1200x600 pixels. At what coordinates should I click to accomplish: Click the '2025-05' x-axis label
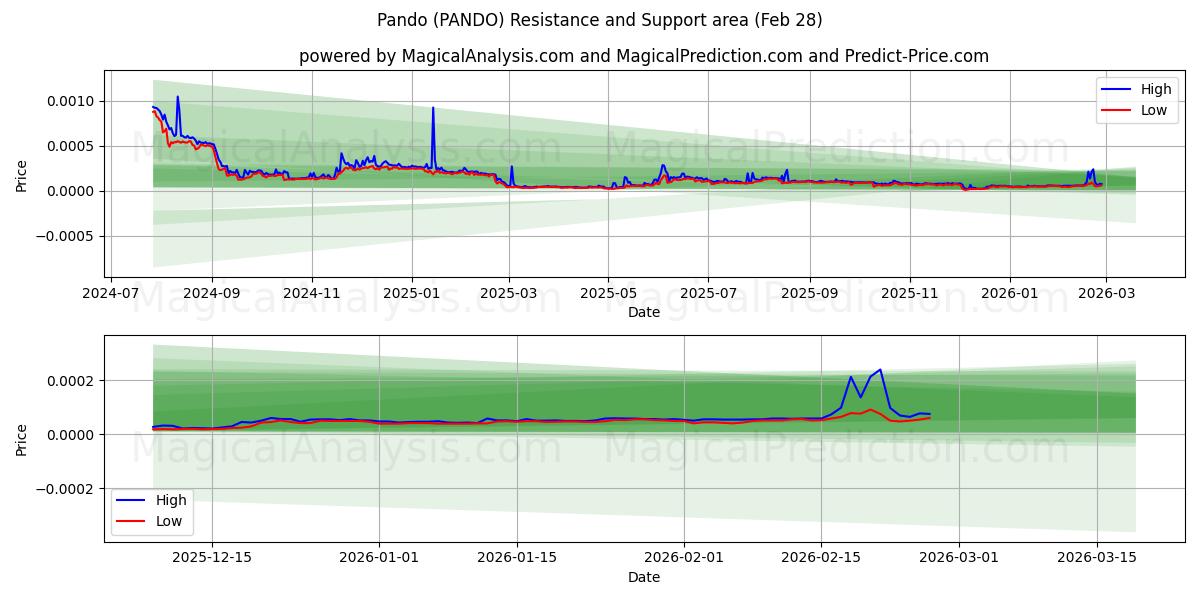[609, 294]
